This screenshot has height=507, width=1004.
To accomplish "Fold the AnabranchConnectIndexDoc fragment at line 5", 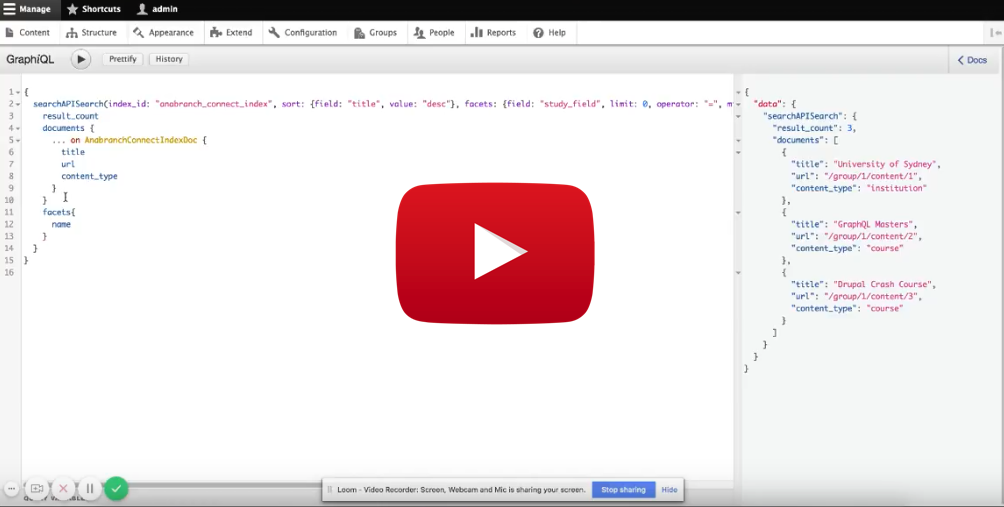I will (x=18, y=140).
